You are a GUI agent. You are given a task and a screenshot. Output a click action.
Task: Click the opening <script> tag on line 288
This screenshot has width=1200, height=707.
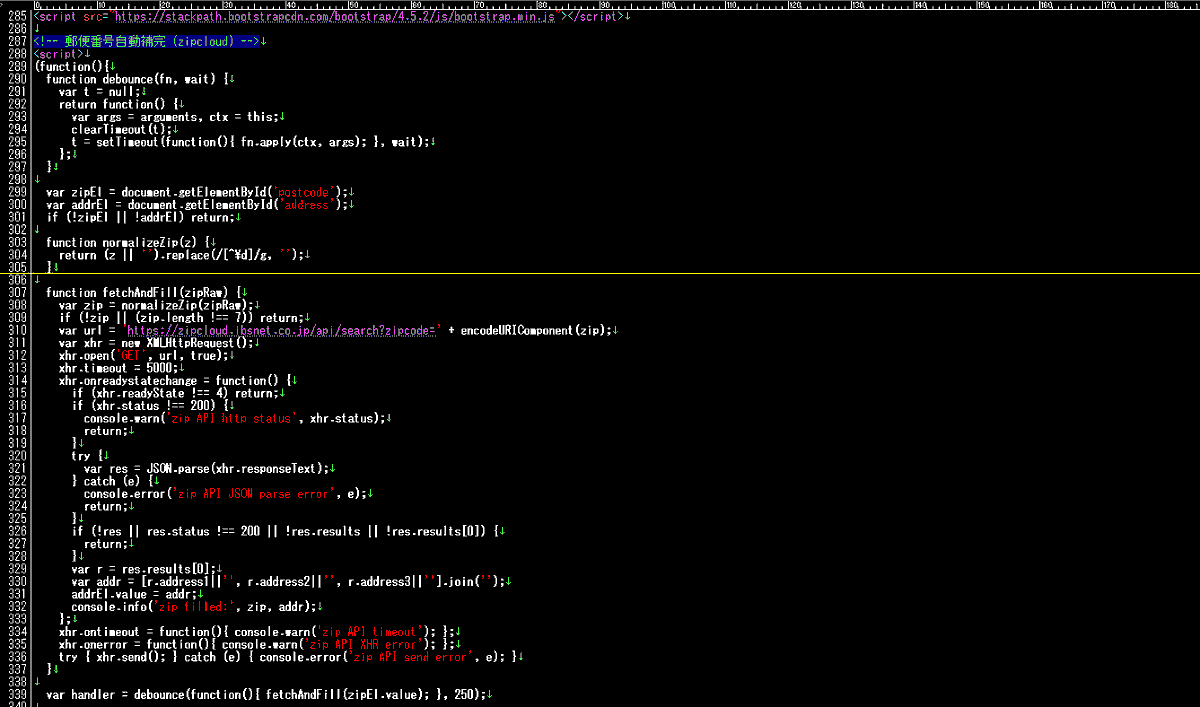click(x=59, y=54)
